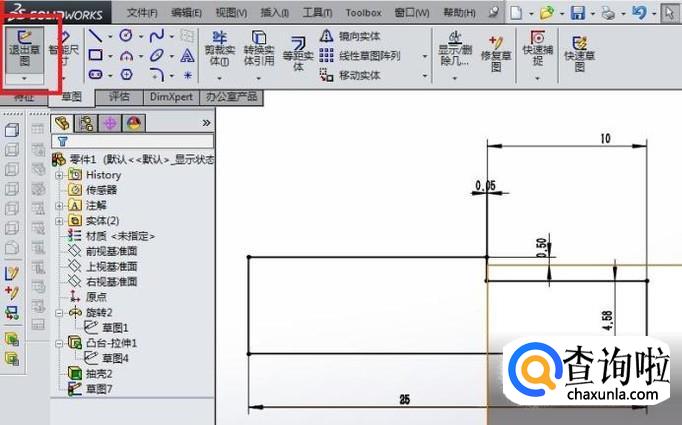Select the 25 dimension in the sketch

pos(405,399)
